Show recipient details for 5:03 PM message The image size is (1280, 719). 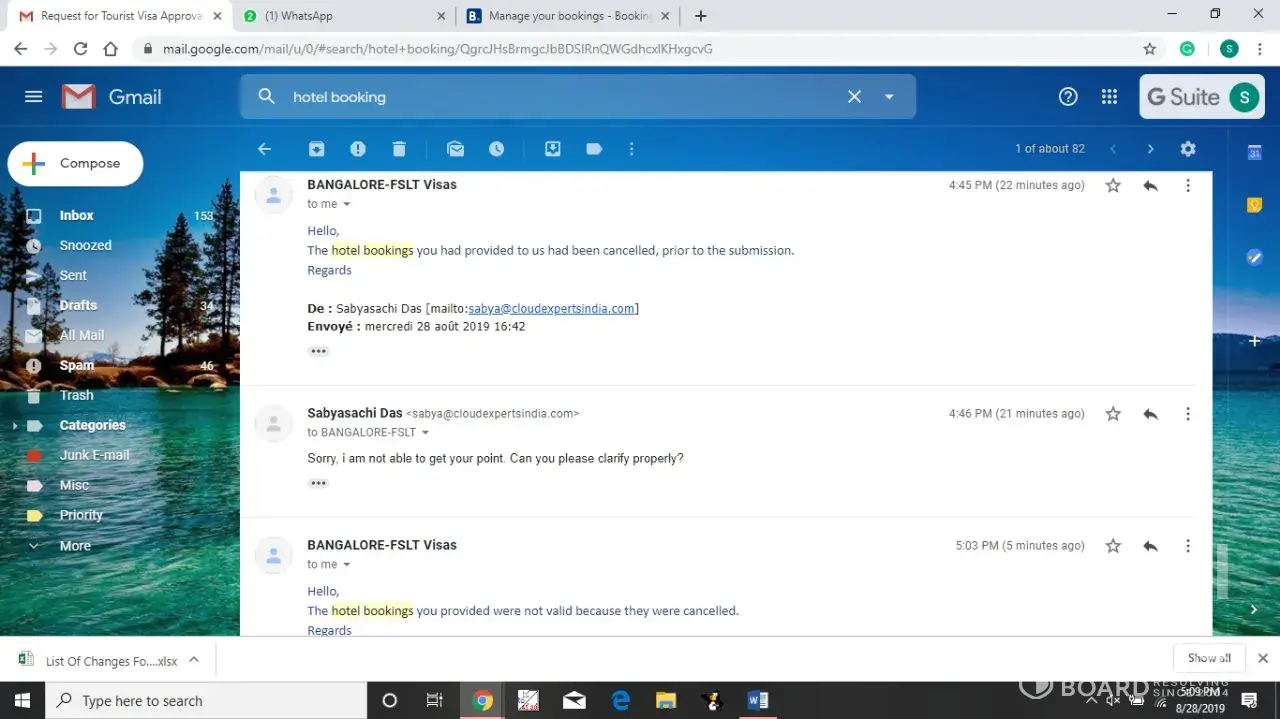point(347,565)
